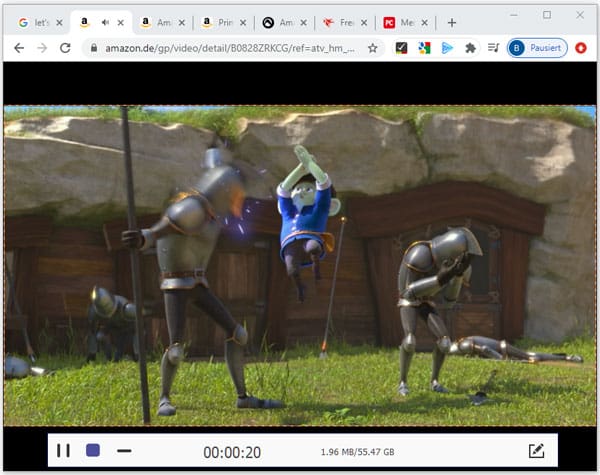Close the Google "let's" tab
The height and width of the screenshot is (475, 600).
click(59, 23)
